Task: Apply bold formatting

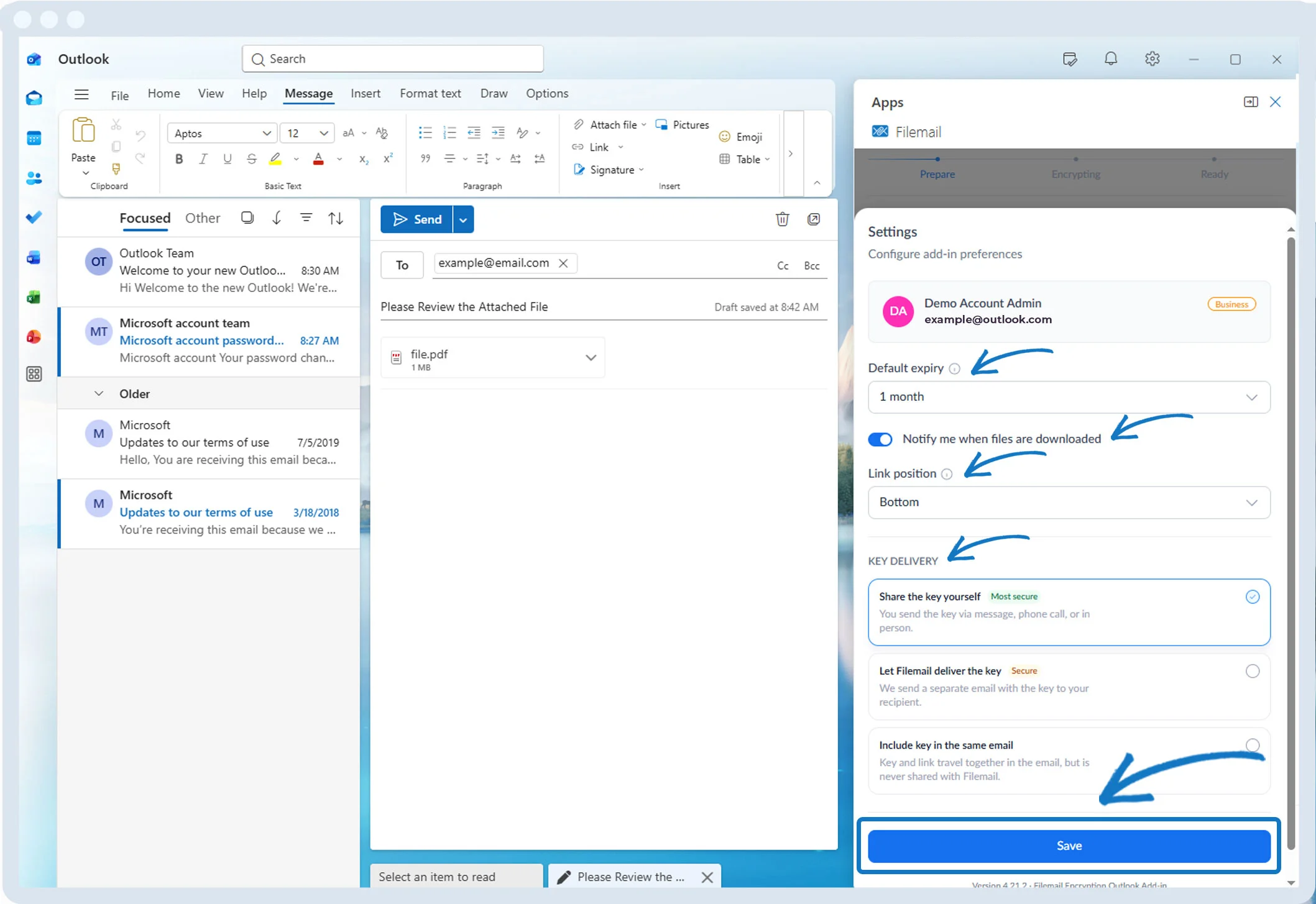Action: click(x=179, y=159)
